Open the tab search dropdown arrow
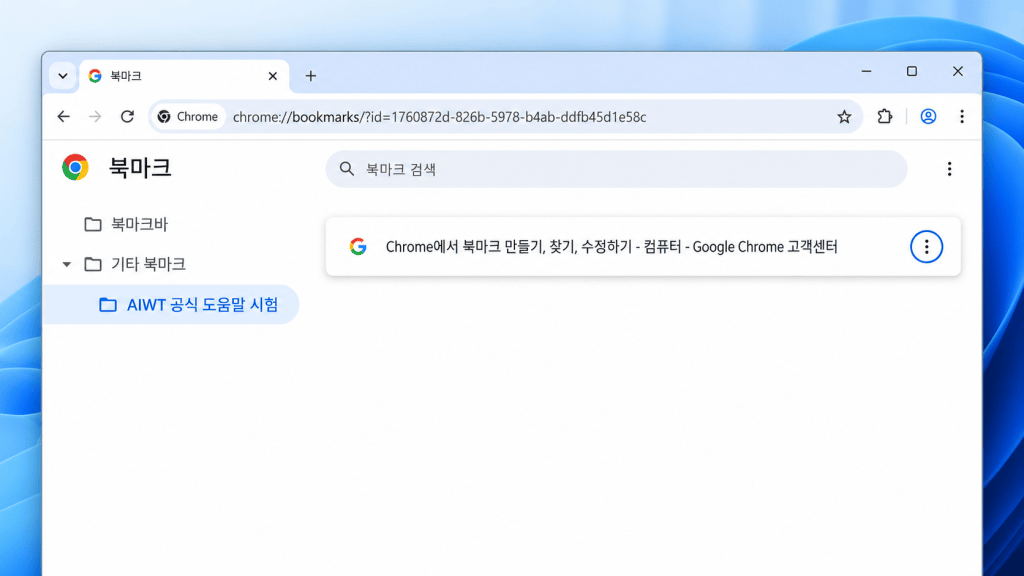 (63, 76)
